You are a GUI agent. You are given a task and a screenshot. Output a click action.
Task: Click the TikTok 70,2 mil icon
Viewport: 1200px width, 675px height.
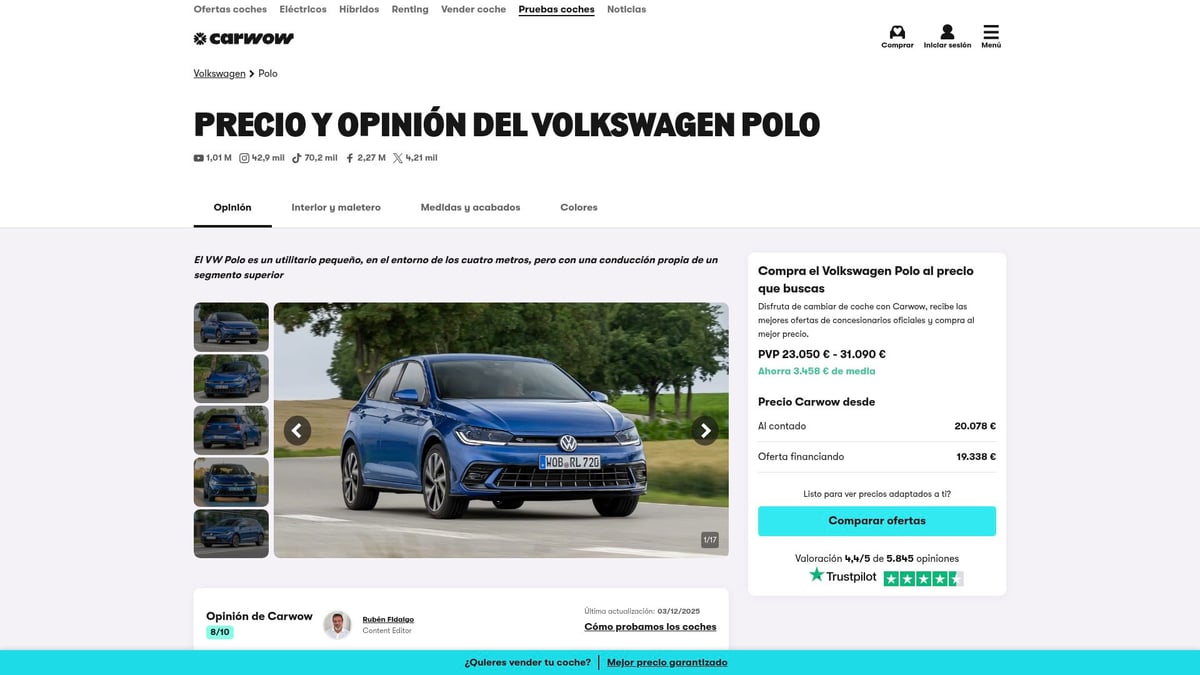pyautogui.click(x=297, y=158)
